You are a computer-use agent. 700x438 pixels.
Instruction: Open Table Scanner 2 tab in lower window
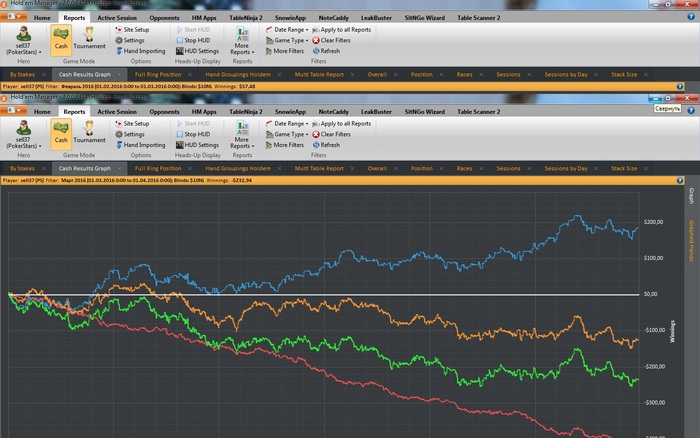tap(478, 112)
